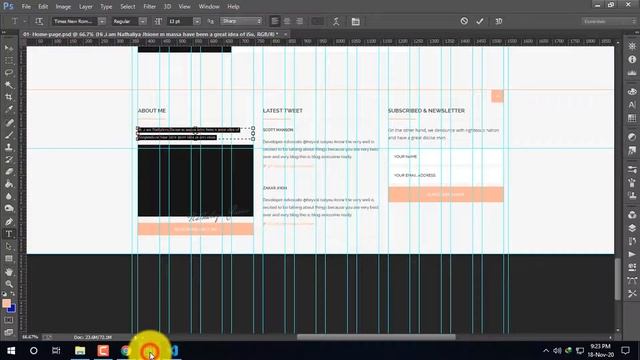This screenshot has height=360, width=640.
Task: Select the History Brush tool
Action: pyautogui.click(x=9, y=159)
